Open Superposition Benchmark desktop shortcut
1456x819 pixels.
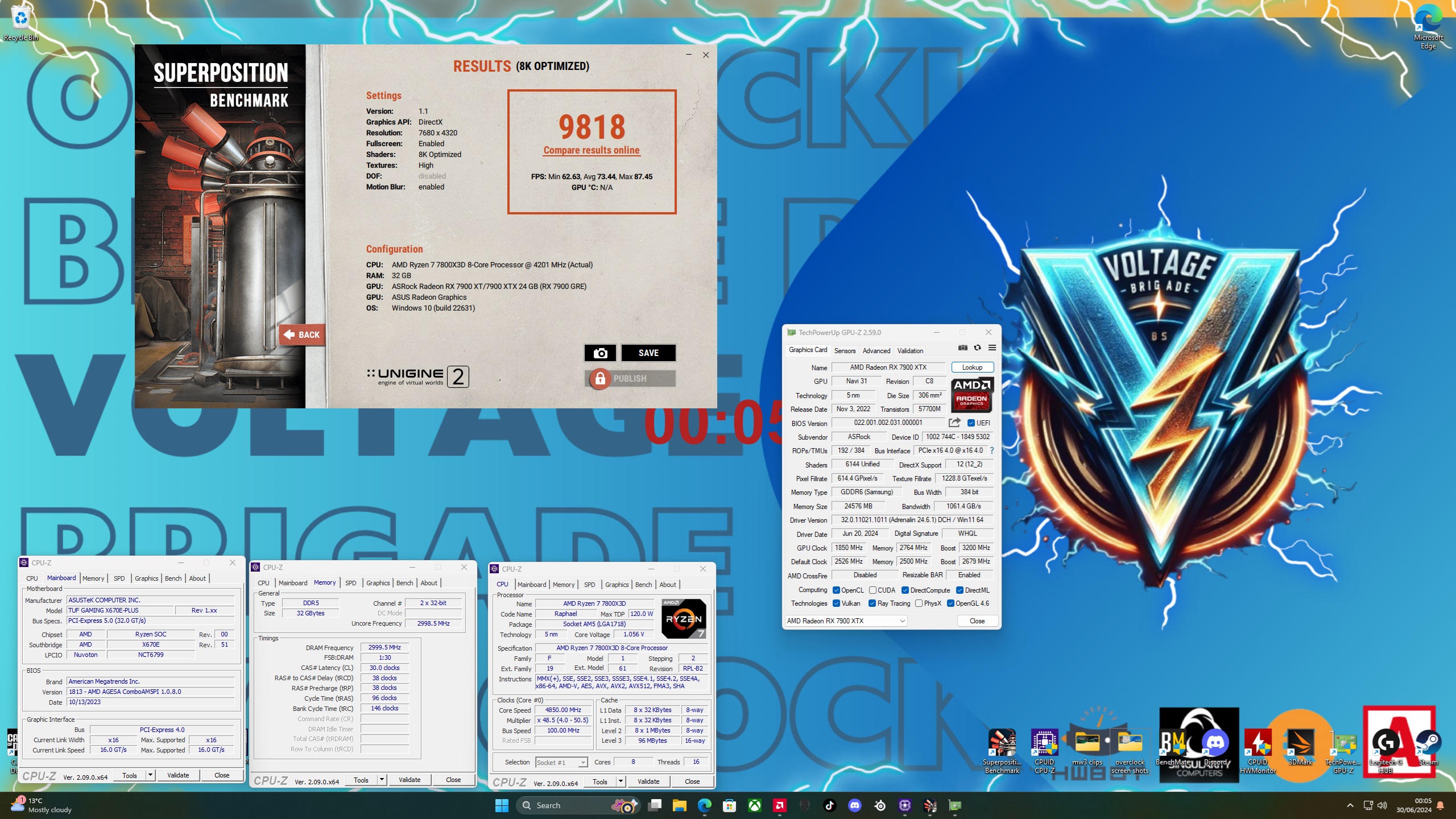[x=1002, y=751]
